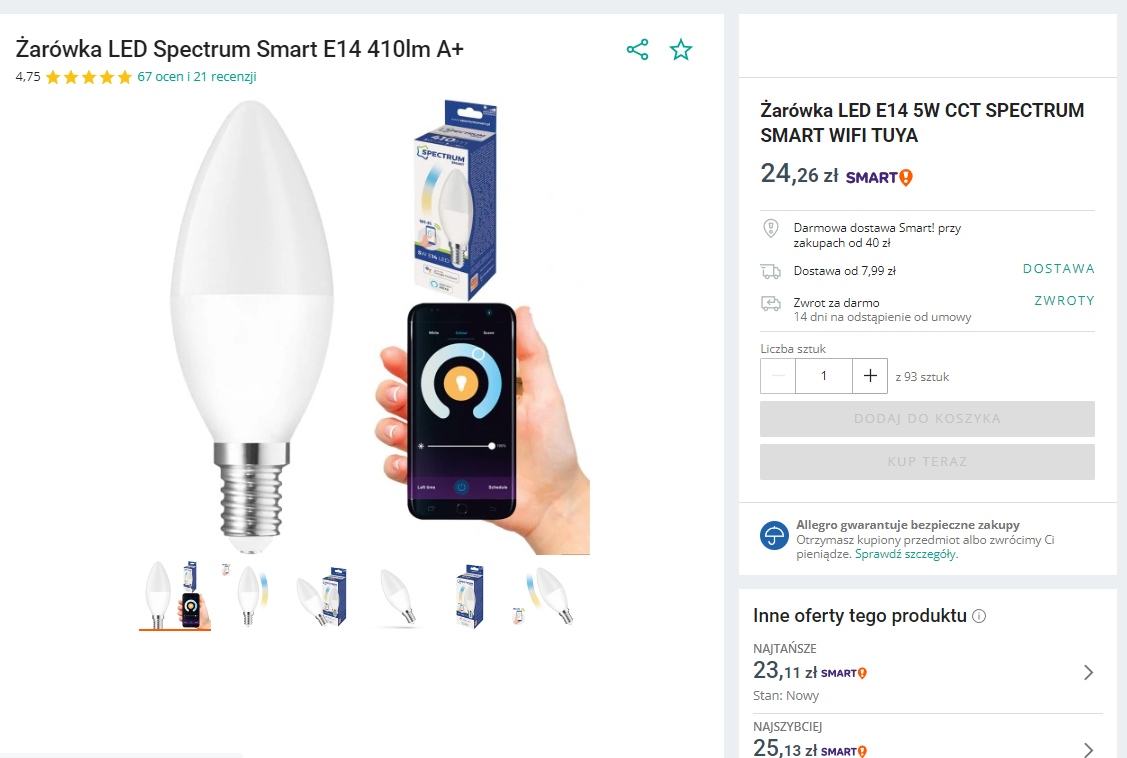Click the delivery truck icon
Image resolution: width=1127 pixels, height=758 pixels.
[770, 271]
